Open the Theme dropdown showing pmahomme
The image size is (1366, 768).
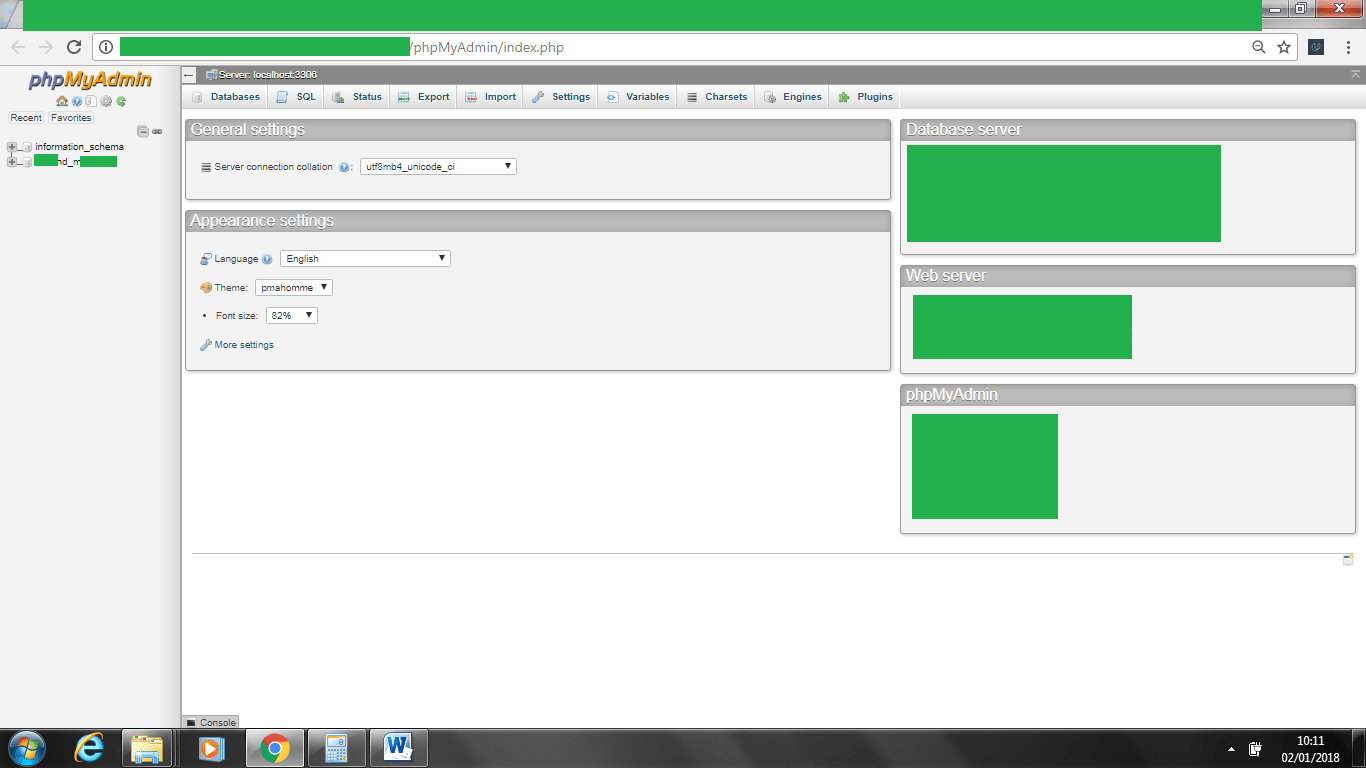[294, 288]
